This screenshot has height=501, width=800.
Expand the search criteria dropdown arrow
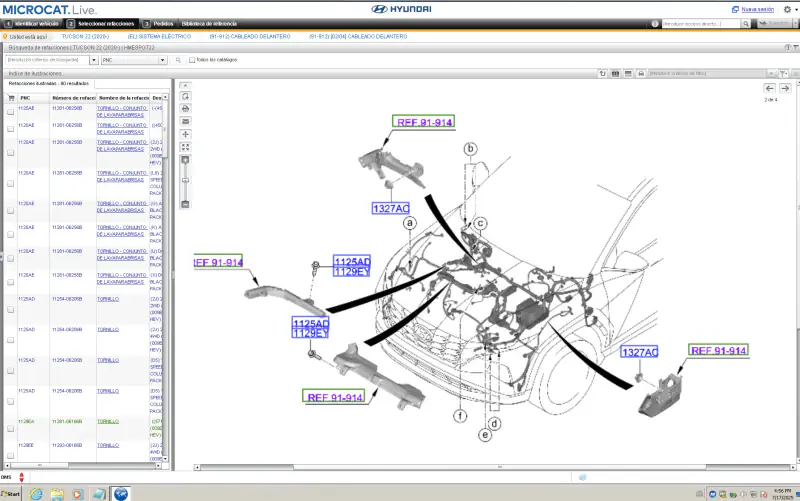[x=95, y=60]
